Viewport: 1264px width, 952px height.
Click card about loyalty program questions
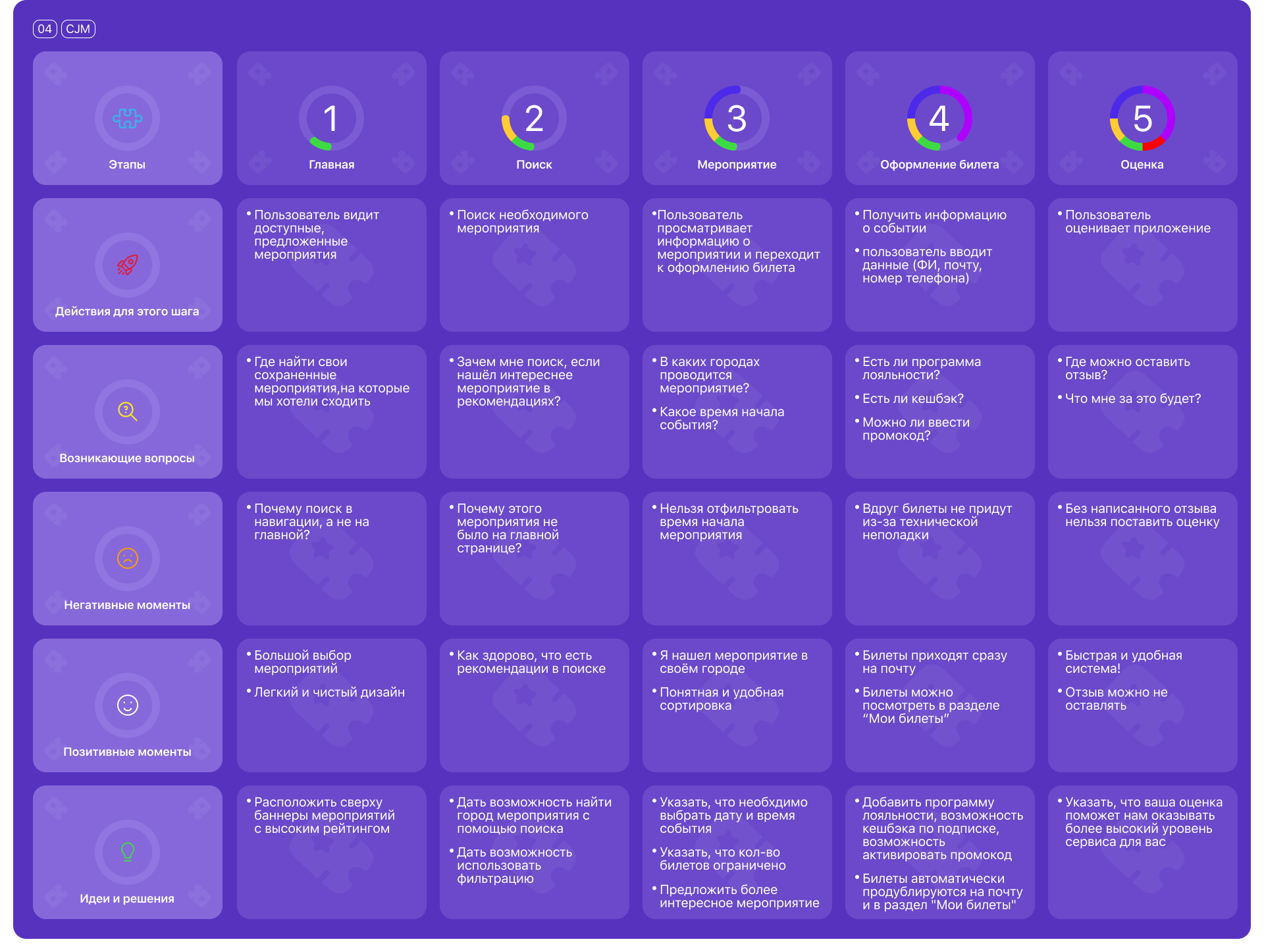939,411
